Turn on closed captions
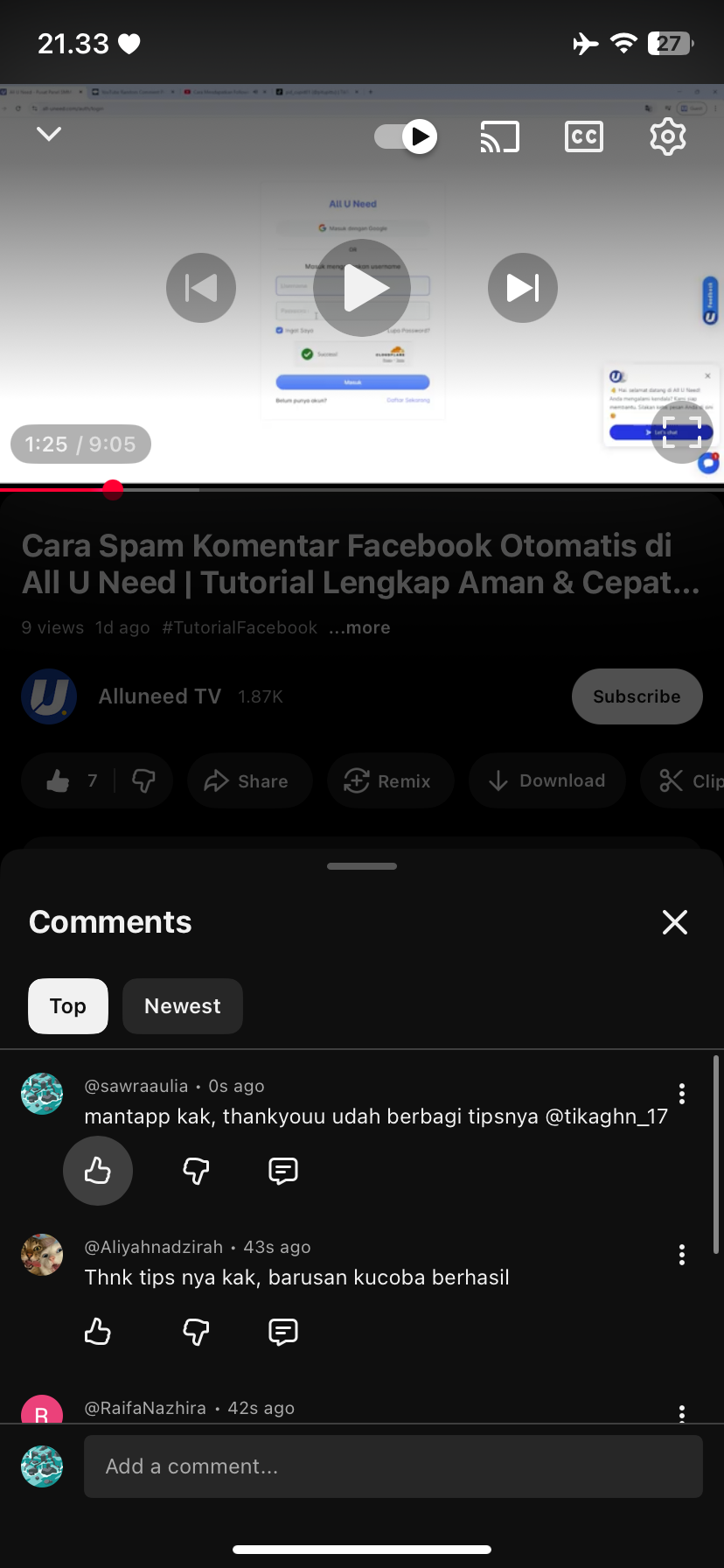The width and height of the screenshot is (724, 1568). (584, 136)
